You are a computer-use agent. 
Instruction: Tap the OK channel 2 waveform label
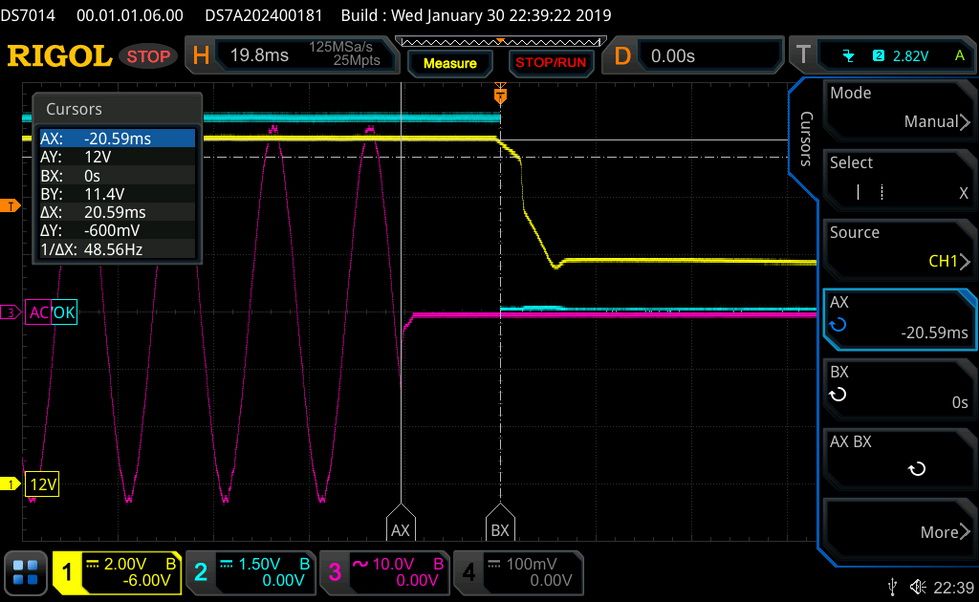[x=64, y=312]
